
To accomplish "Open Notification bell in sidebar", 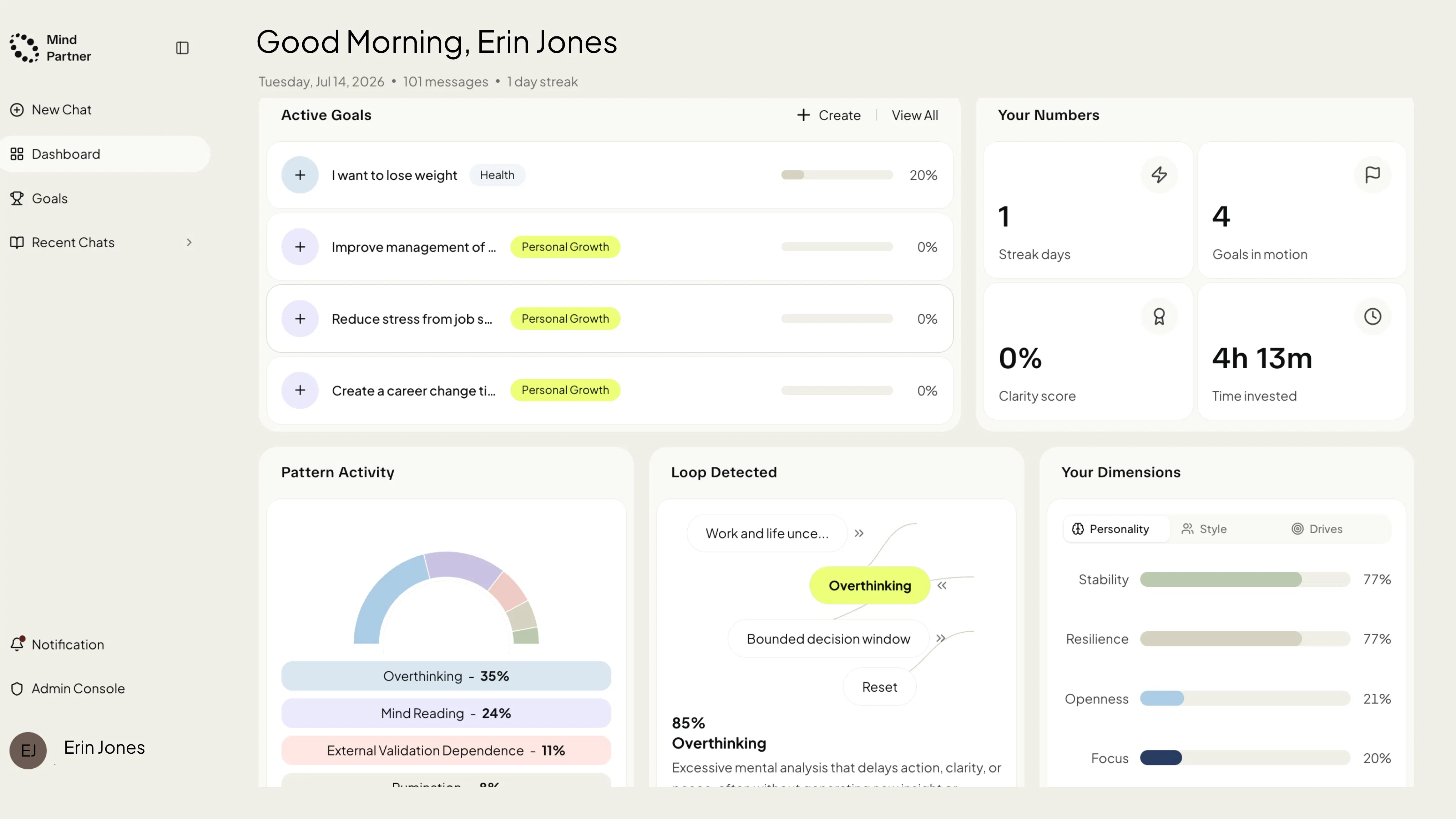I will click(x=57, y=644).
